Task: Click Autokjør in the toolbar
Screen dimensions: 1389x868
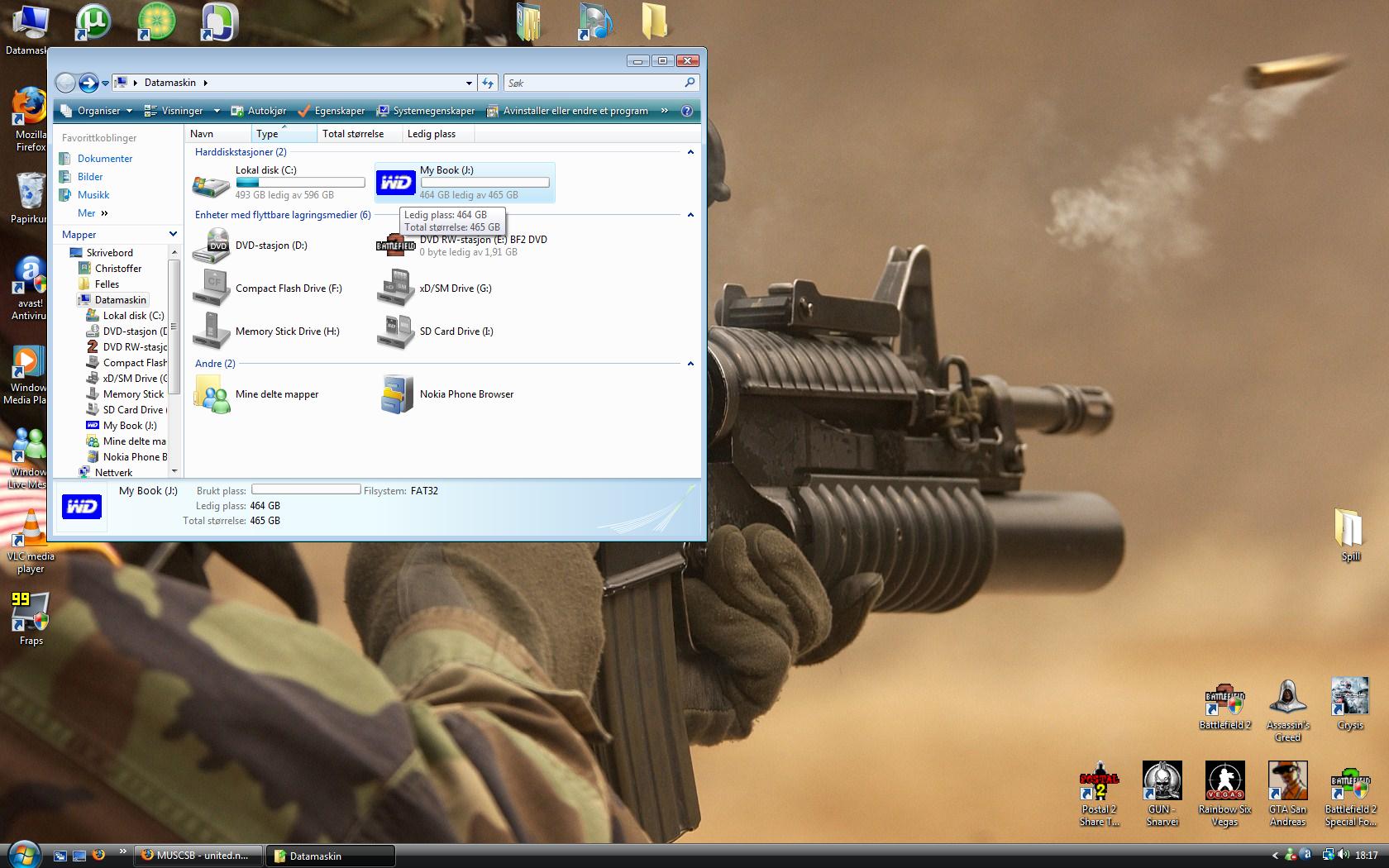Action: 259,111
